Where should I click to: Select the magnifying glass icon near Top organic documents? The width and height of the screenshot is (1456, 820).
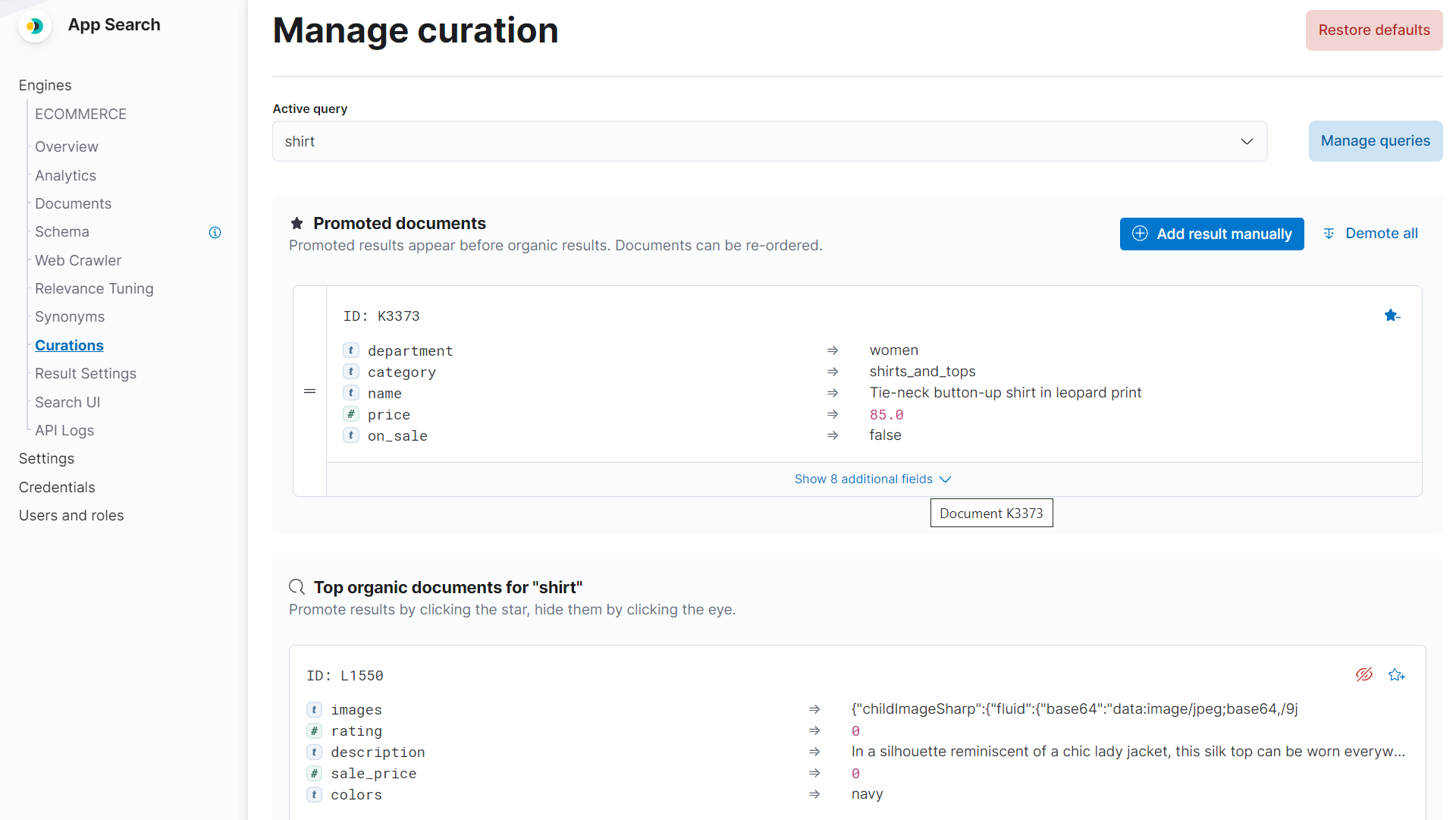pyautogui.click(x=296, y=586)
